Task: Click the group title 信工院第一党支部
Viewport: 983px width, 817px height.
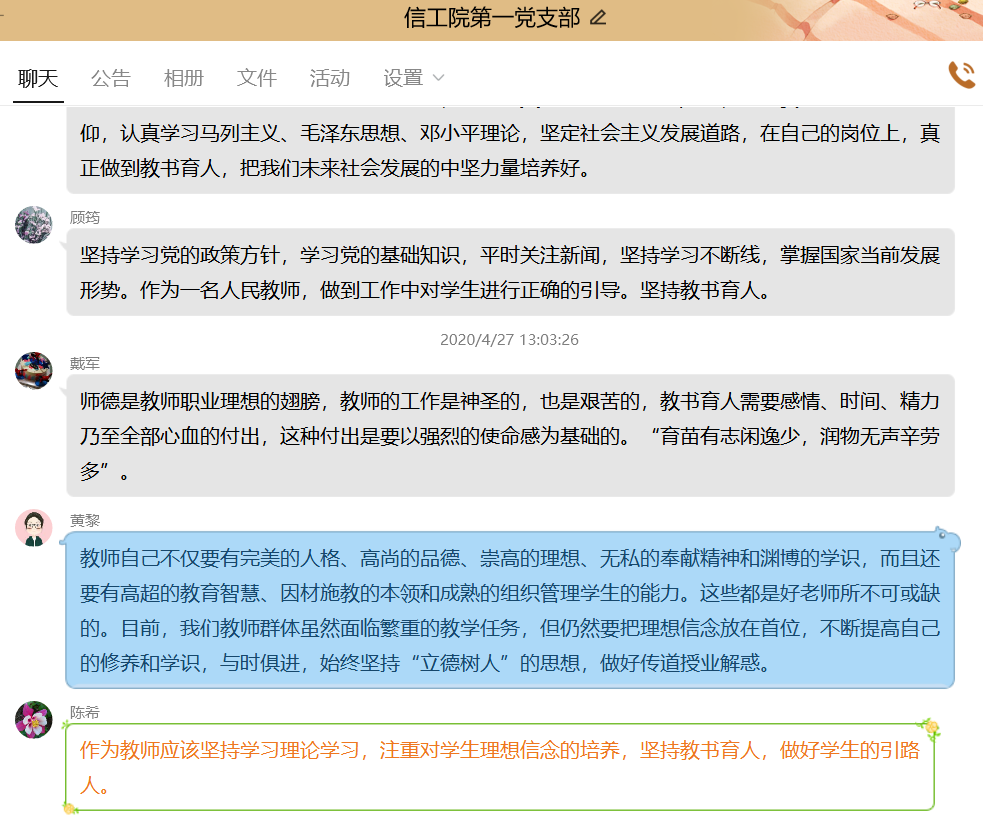Action: point(491,18)
